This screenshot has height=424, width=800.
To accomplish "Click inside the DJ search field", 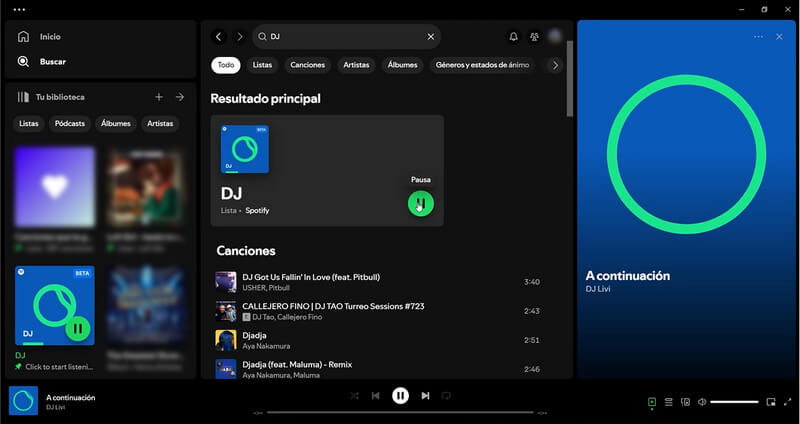I will [x=346, y=37].
